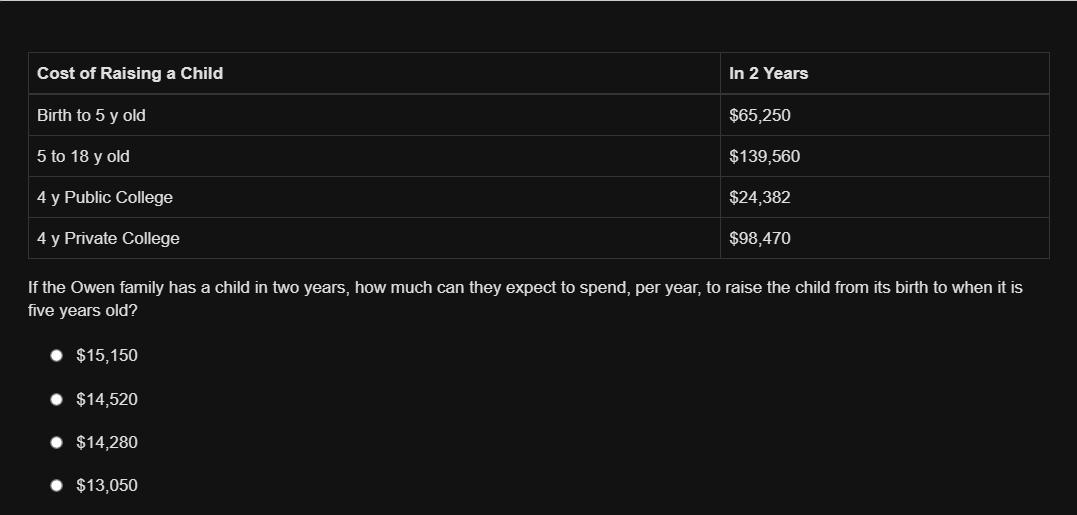Click the 4 y Public College row
1077x515 pixels.
click(538, 197)
